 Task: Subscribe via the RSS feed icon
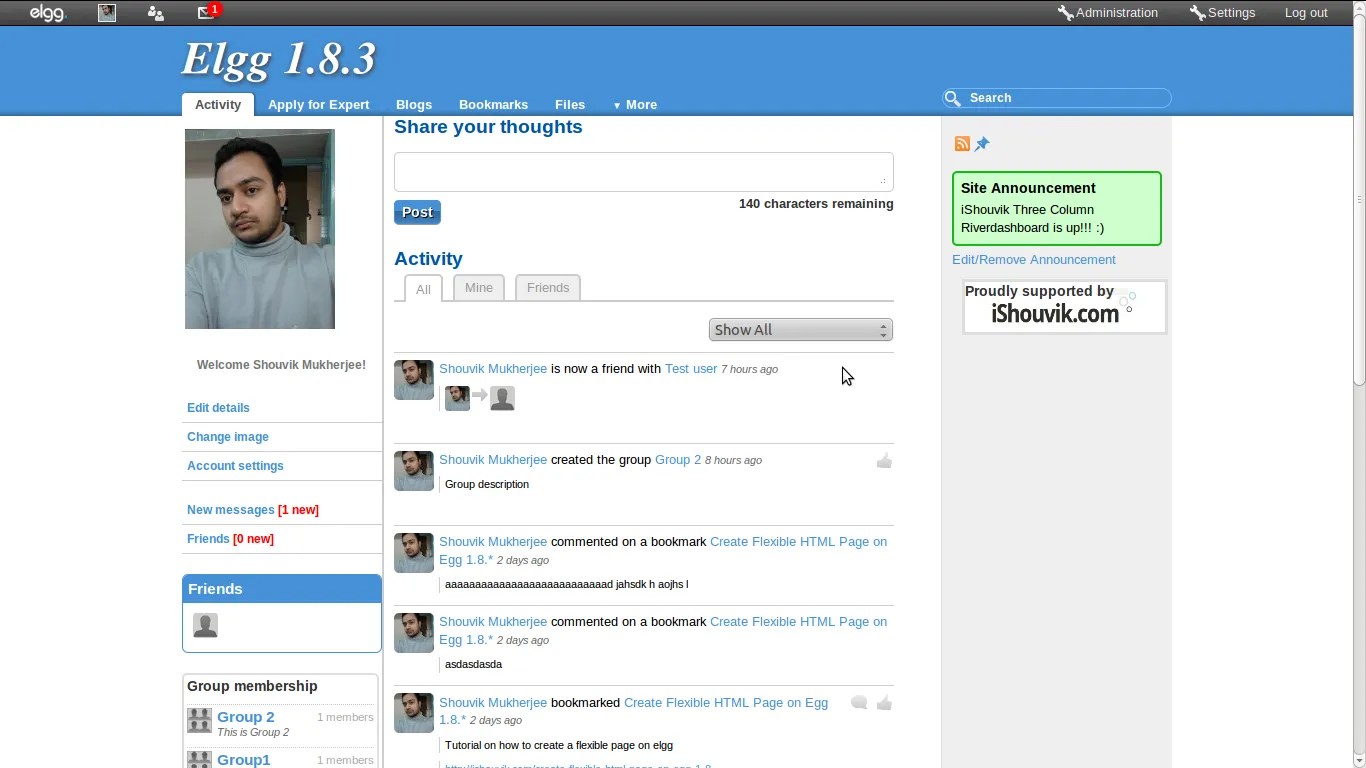961,143
